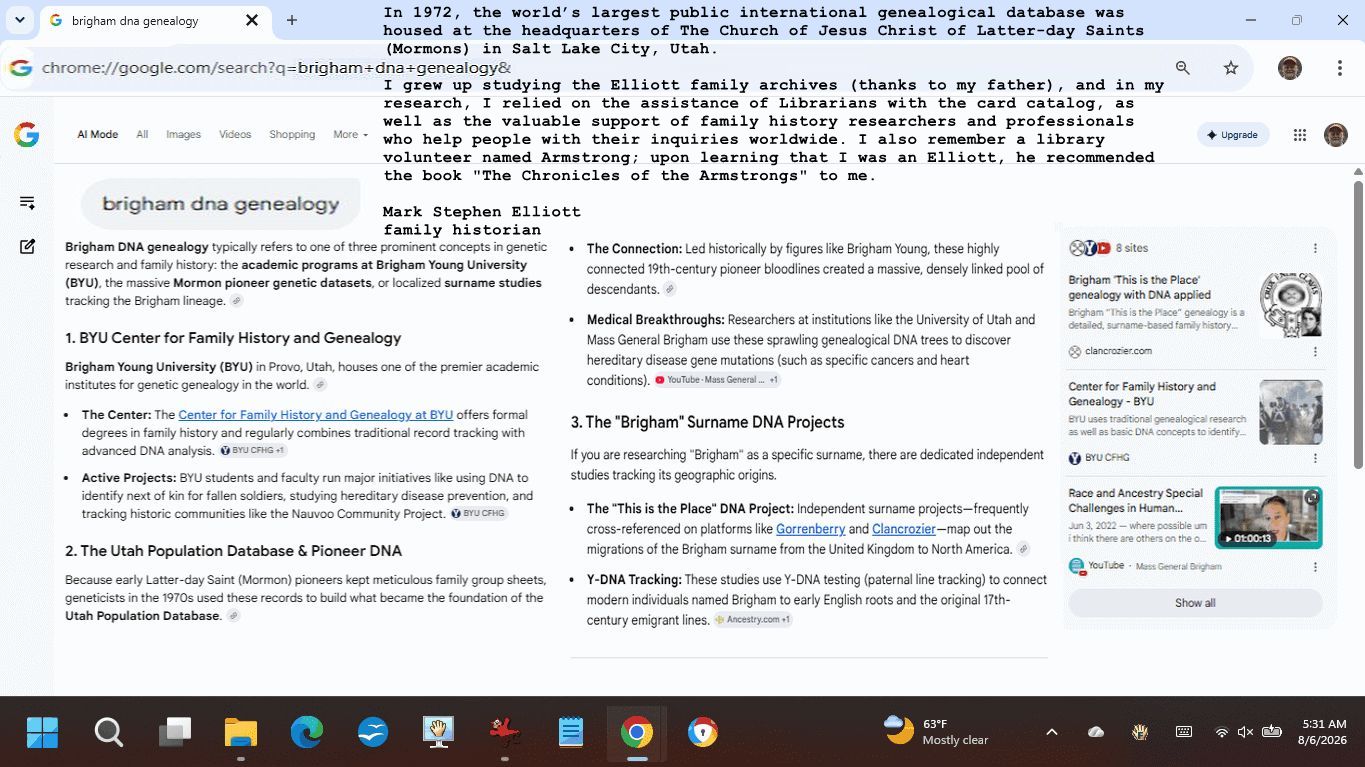This screenshot has width=1365, height=767.
Task: Open the Wi-Fi network icon in the tray
Action: point(1221,732)
